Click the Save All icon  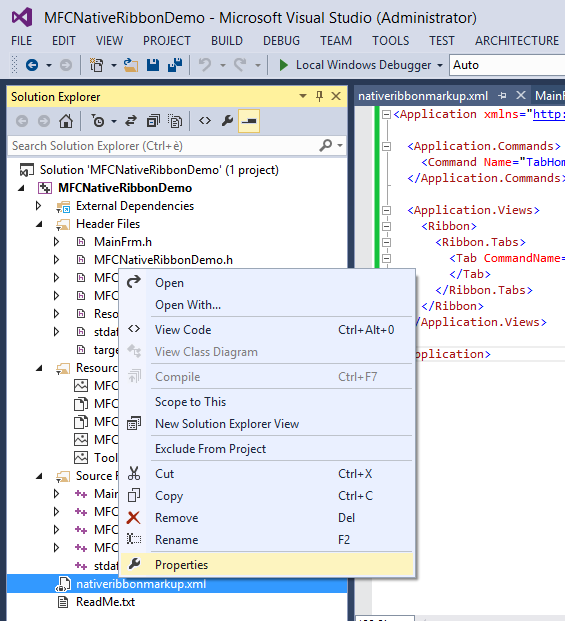tap(175, 65)
